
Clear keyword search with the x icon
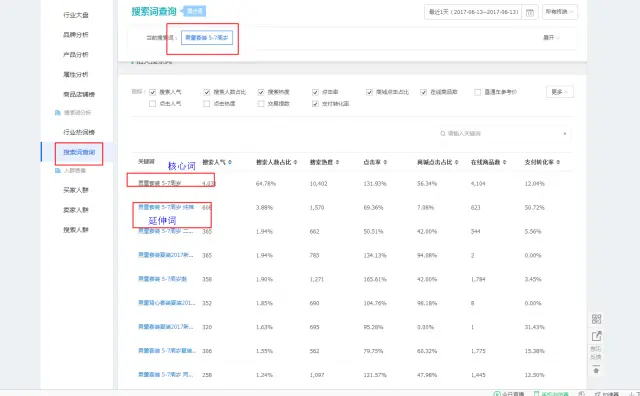[x=564, y=133]
